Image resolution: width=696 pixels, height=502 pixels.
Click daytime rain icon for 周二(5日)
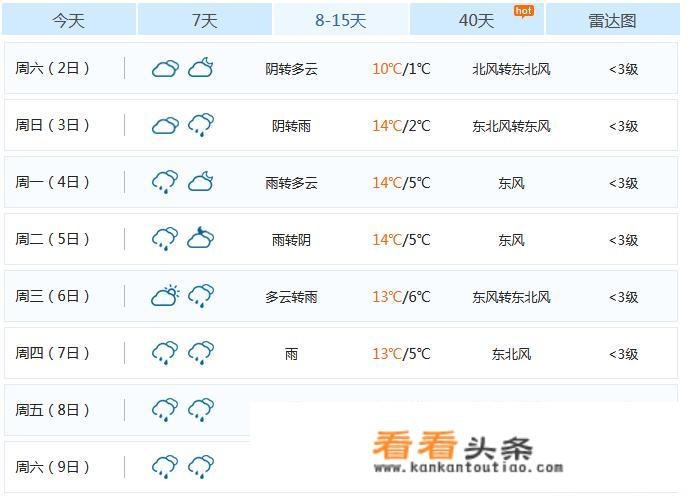coord(165,239)
